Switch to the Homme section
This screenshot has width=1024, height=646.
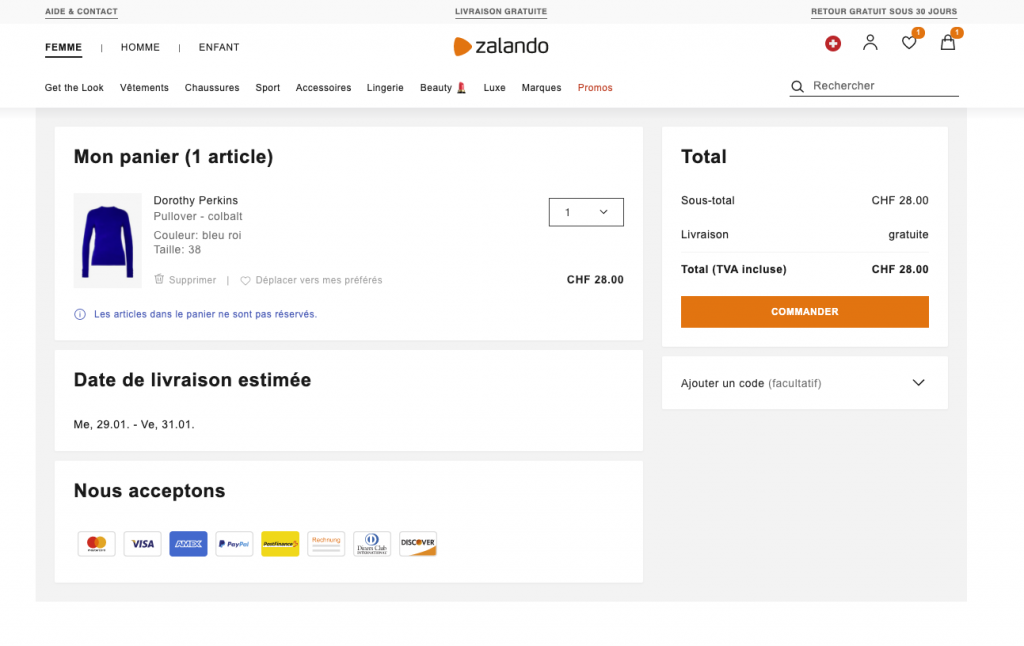point(140,47)
